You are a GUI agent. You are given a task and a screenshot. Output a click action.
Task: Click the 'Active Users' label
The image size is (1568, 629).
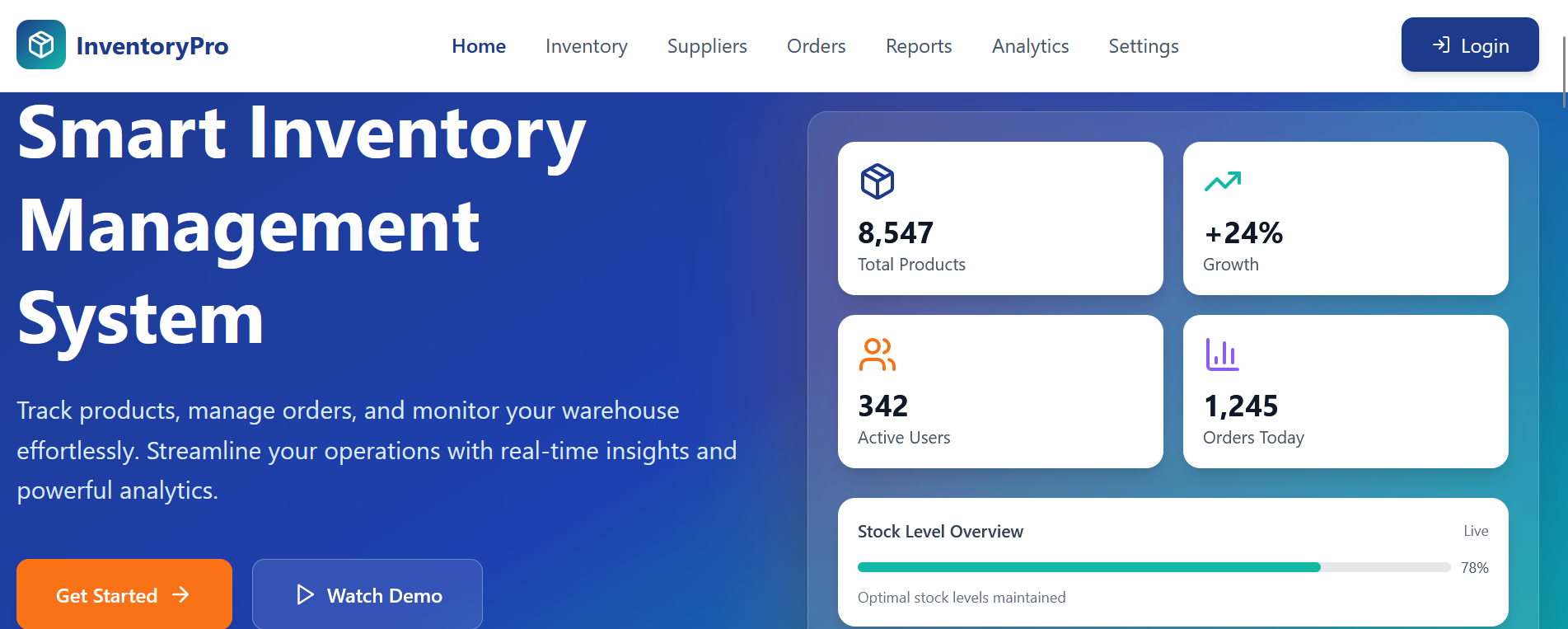click(x=904, y=438)
